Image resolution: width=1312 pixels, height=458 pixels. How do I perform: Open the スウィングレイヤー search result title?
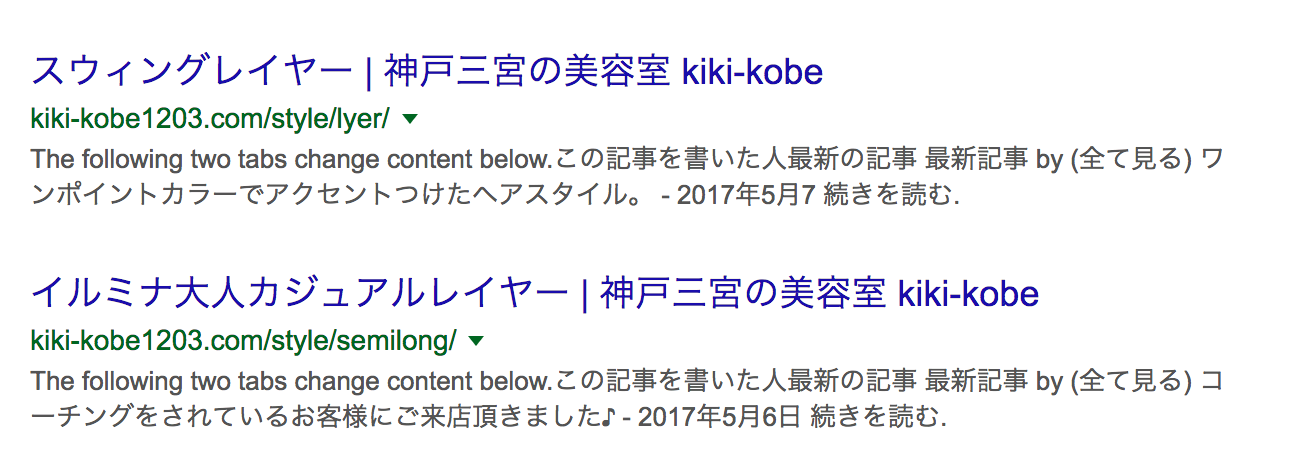pos(427,72)
